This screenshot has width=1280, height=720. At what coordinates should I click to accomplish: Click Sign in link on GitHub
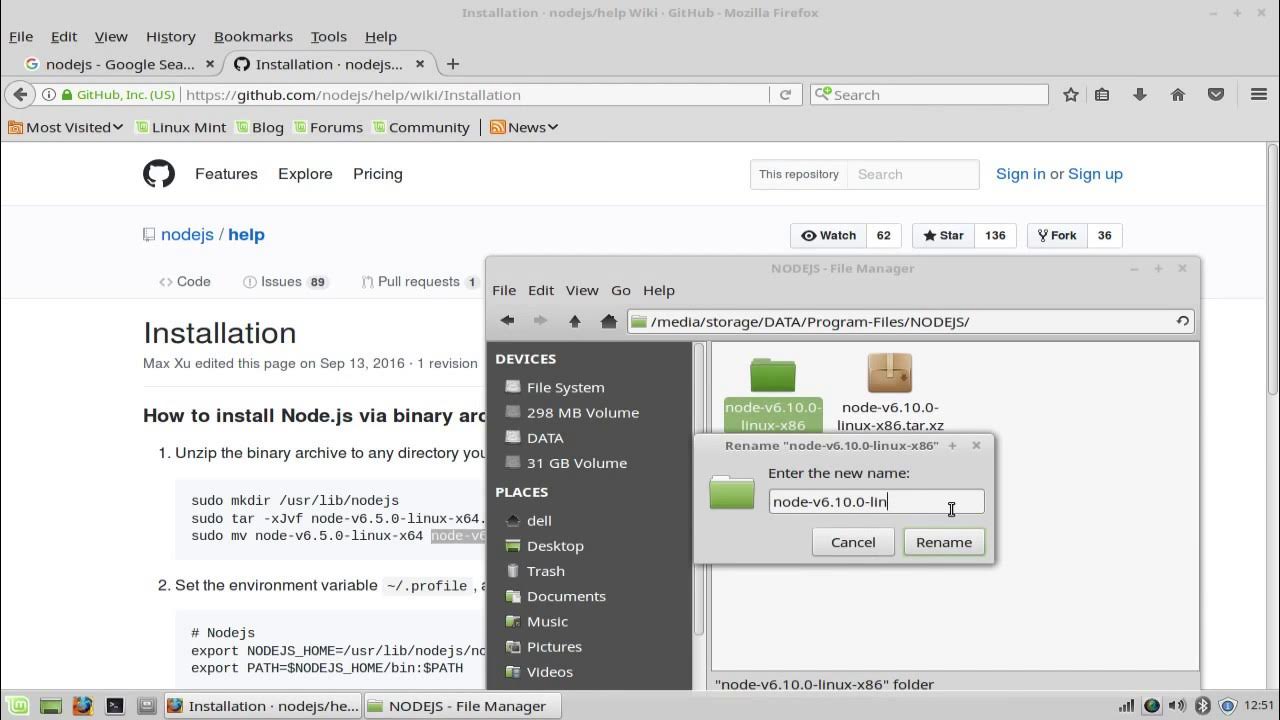point(1020,174)
